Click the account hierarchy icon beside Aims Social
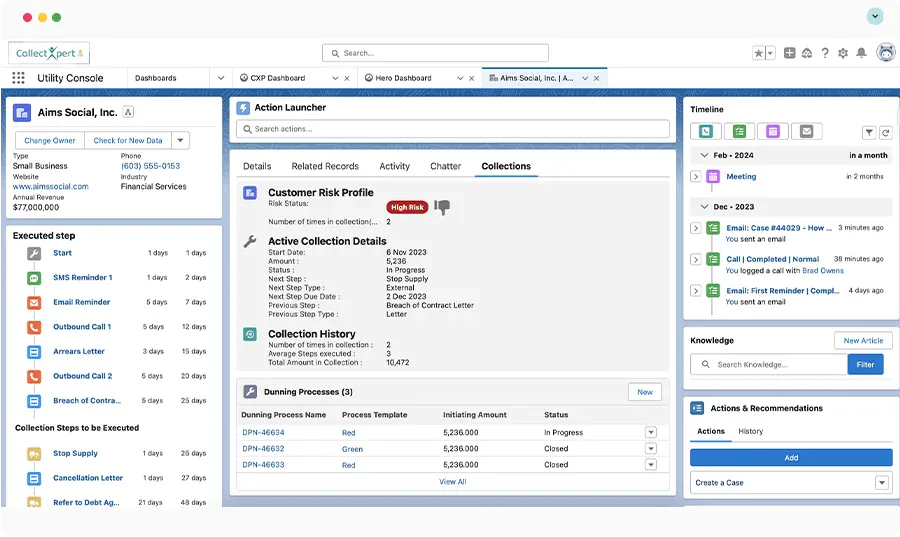 (x=129, y=112)
